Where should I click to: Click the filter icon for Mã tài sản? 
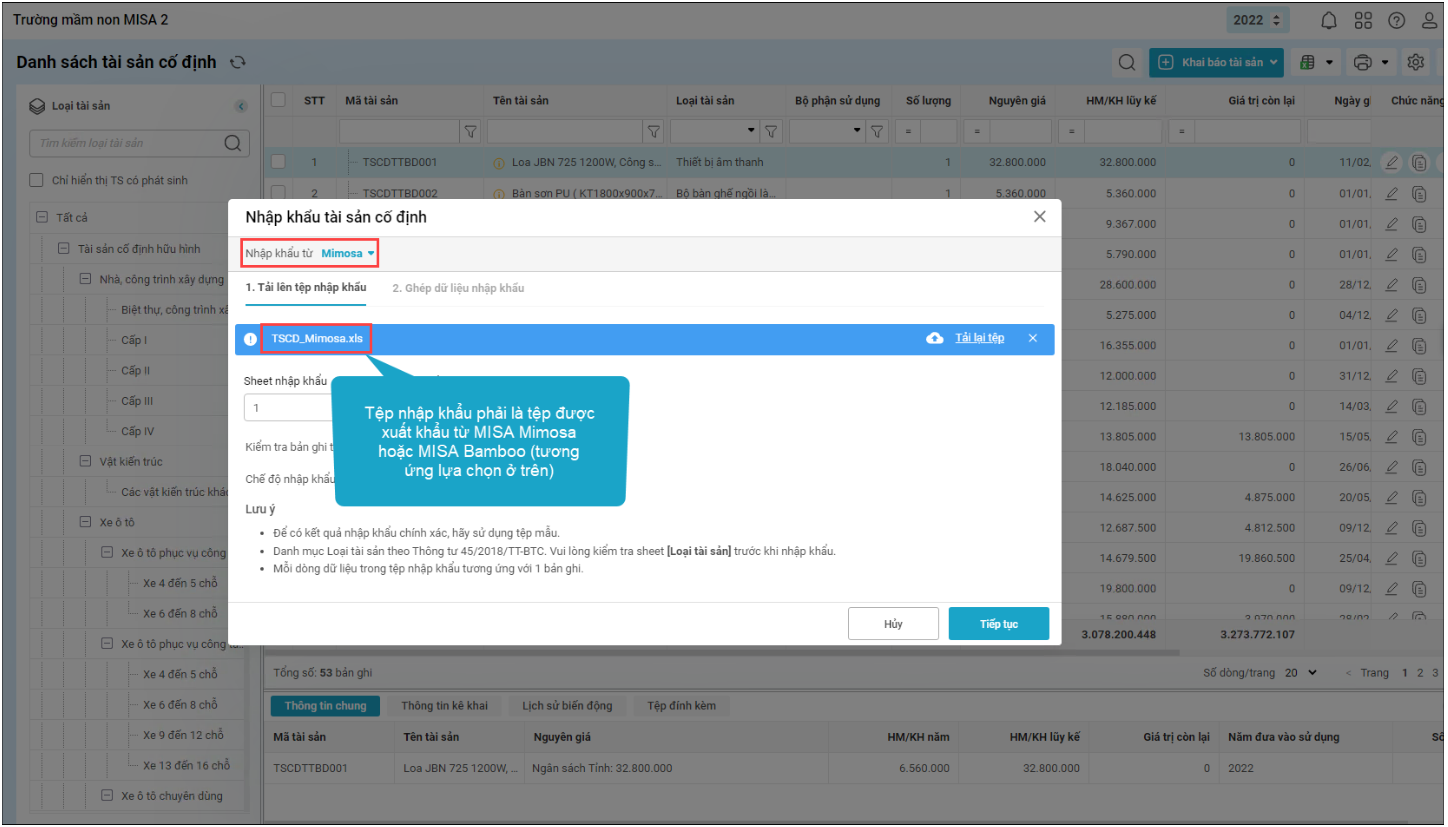tap(471, 131)
